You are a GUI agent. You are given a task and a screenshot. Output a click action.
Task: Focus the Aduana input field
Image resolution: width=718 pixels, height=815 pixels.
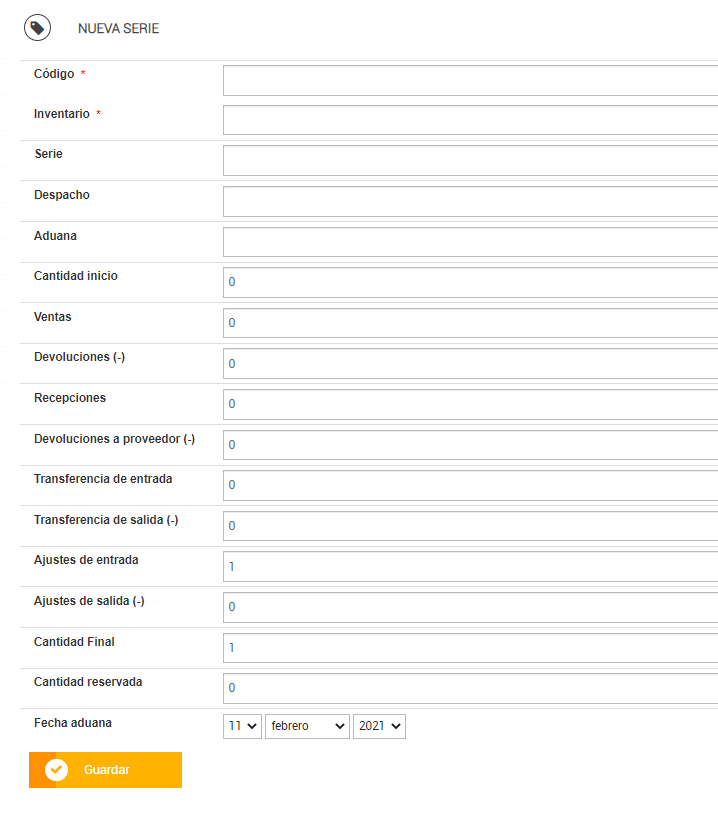(470, 242)
